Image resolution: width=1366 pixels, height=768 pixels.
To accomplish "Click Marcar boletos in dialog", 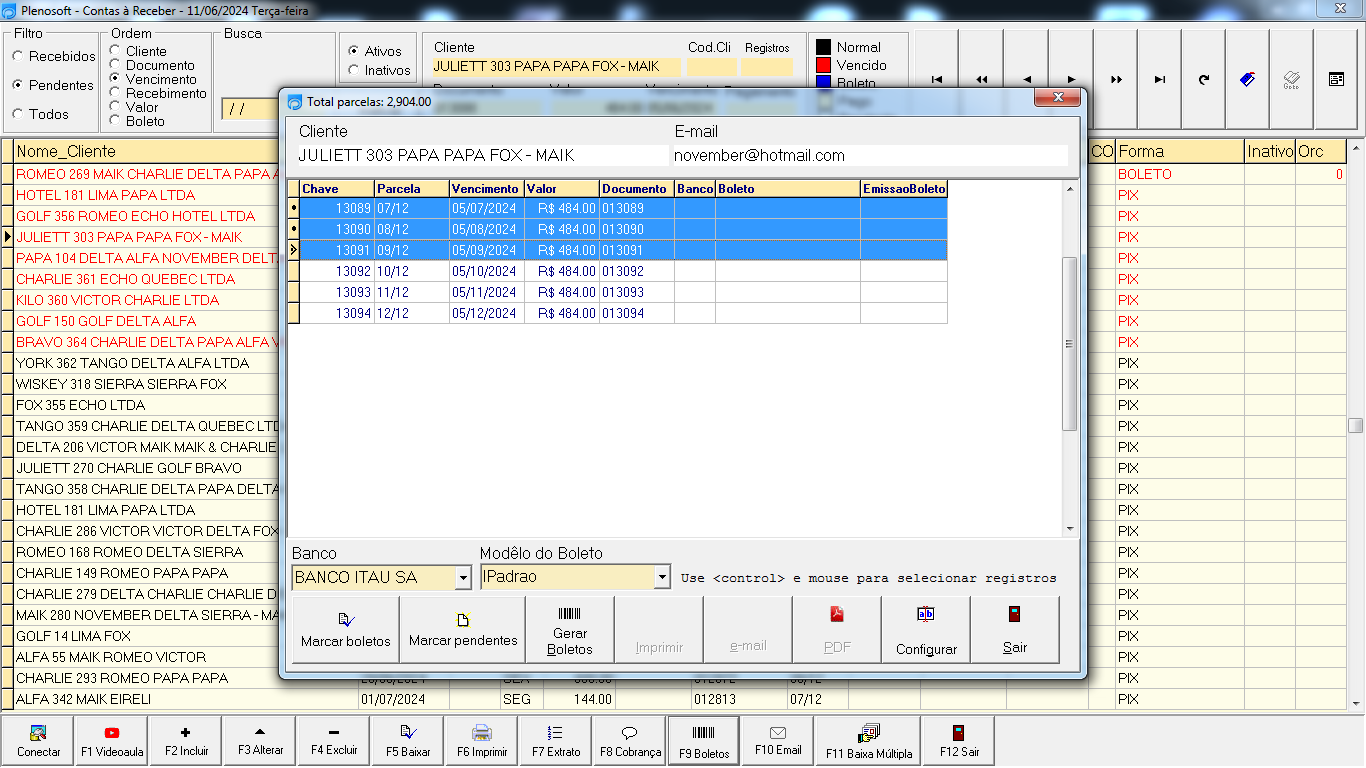I will (345, 630).
